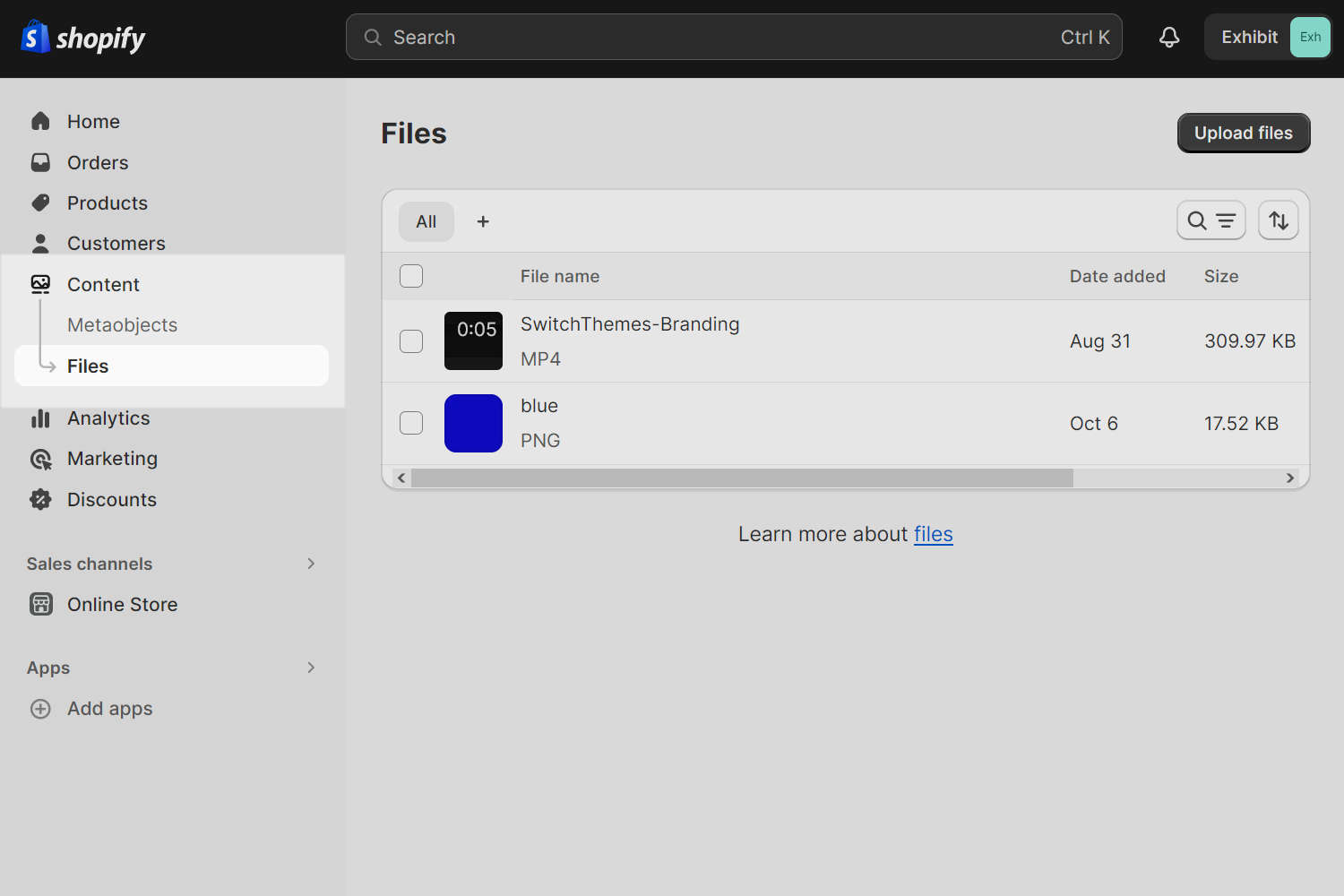This screenshot has height=896, width=1344.
Task: Focus the Search input field
Action: pyautogui.click(x=734, y=37)
